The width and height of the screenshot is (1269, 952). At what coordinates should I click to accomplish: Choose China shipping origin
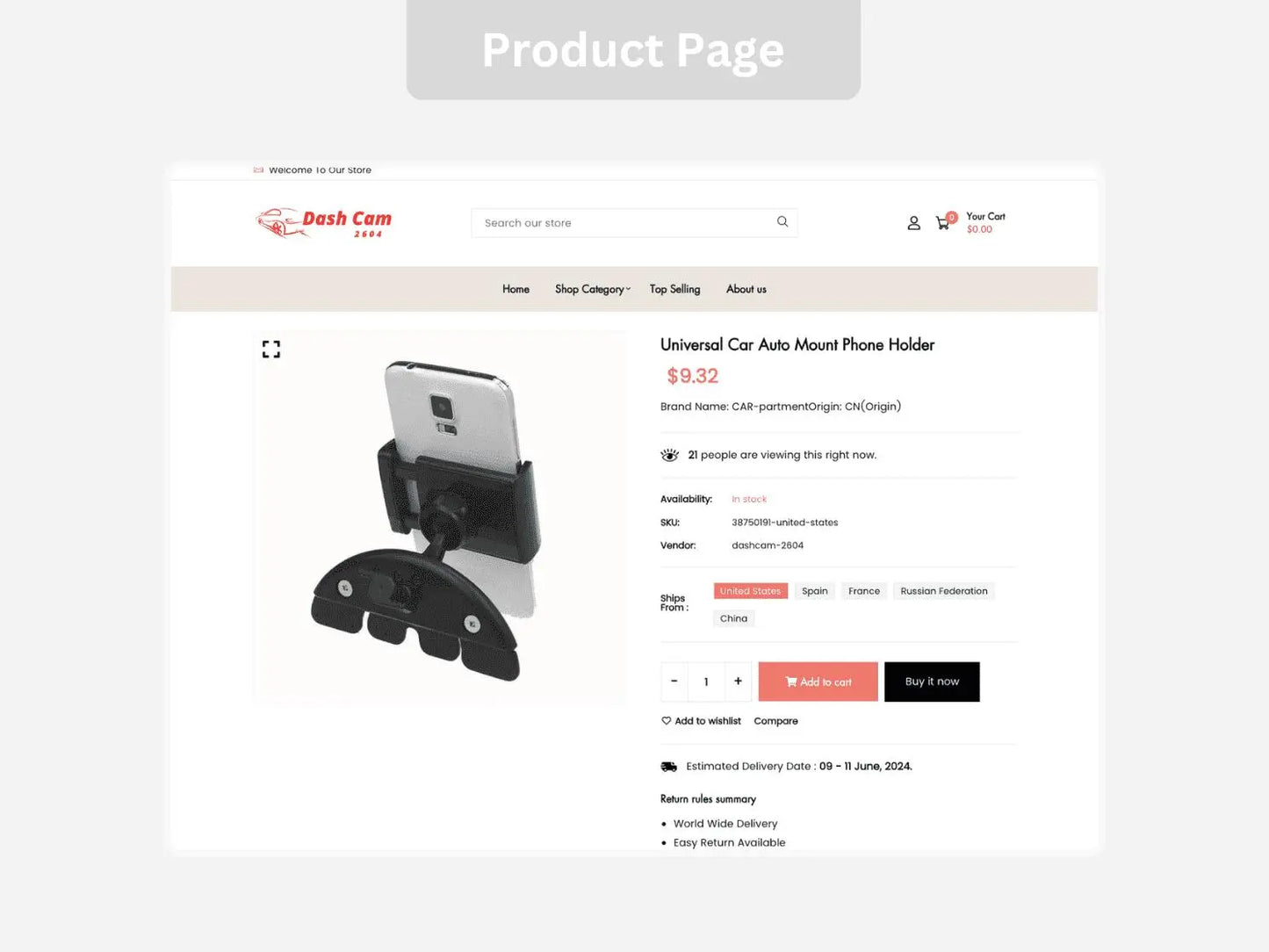click(734, 618)
